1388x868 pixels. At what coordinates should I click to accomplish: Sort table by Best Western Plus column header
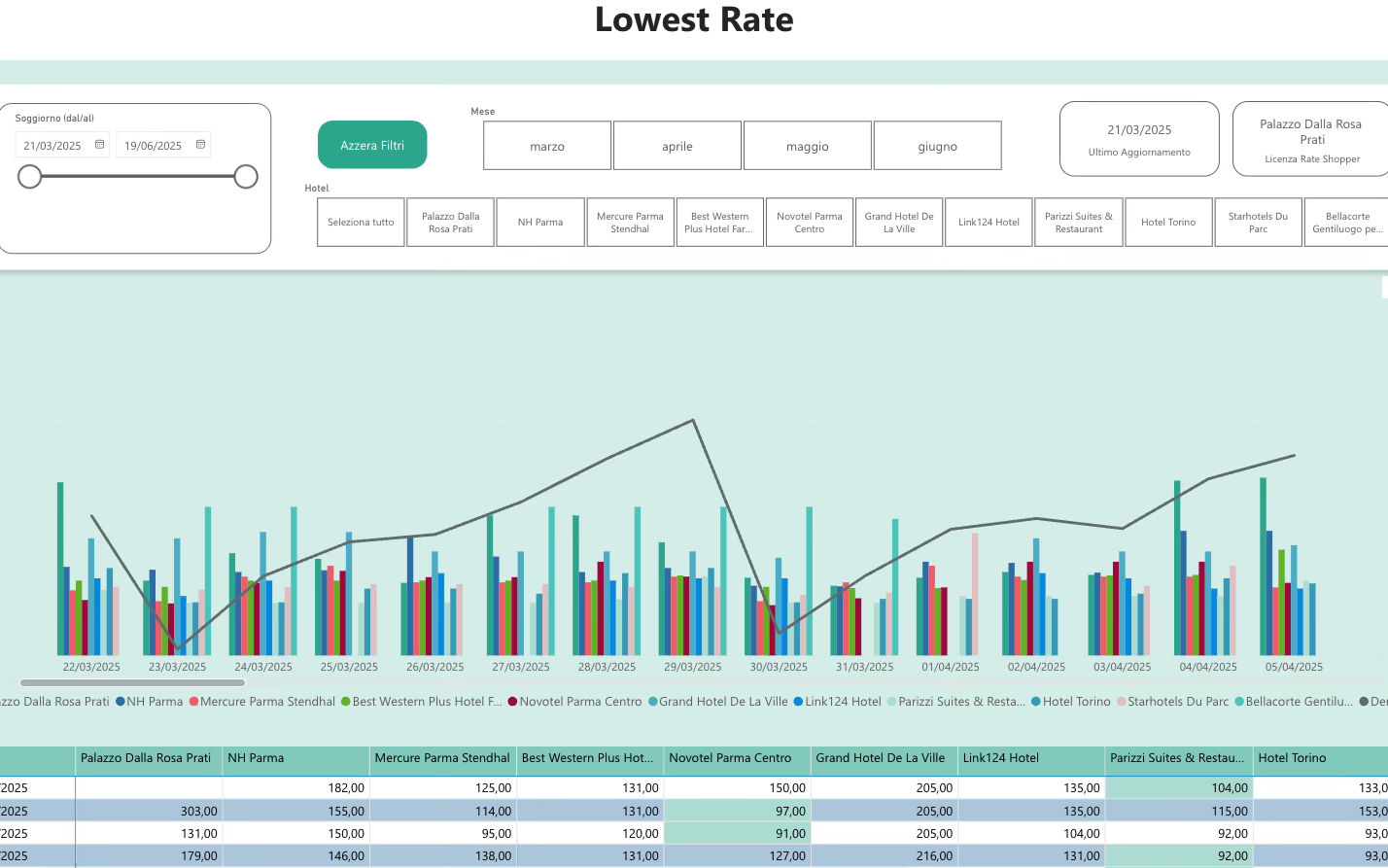[590, 759]
